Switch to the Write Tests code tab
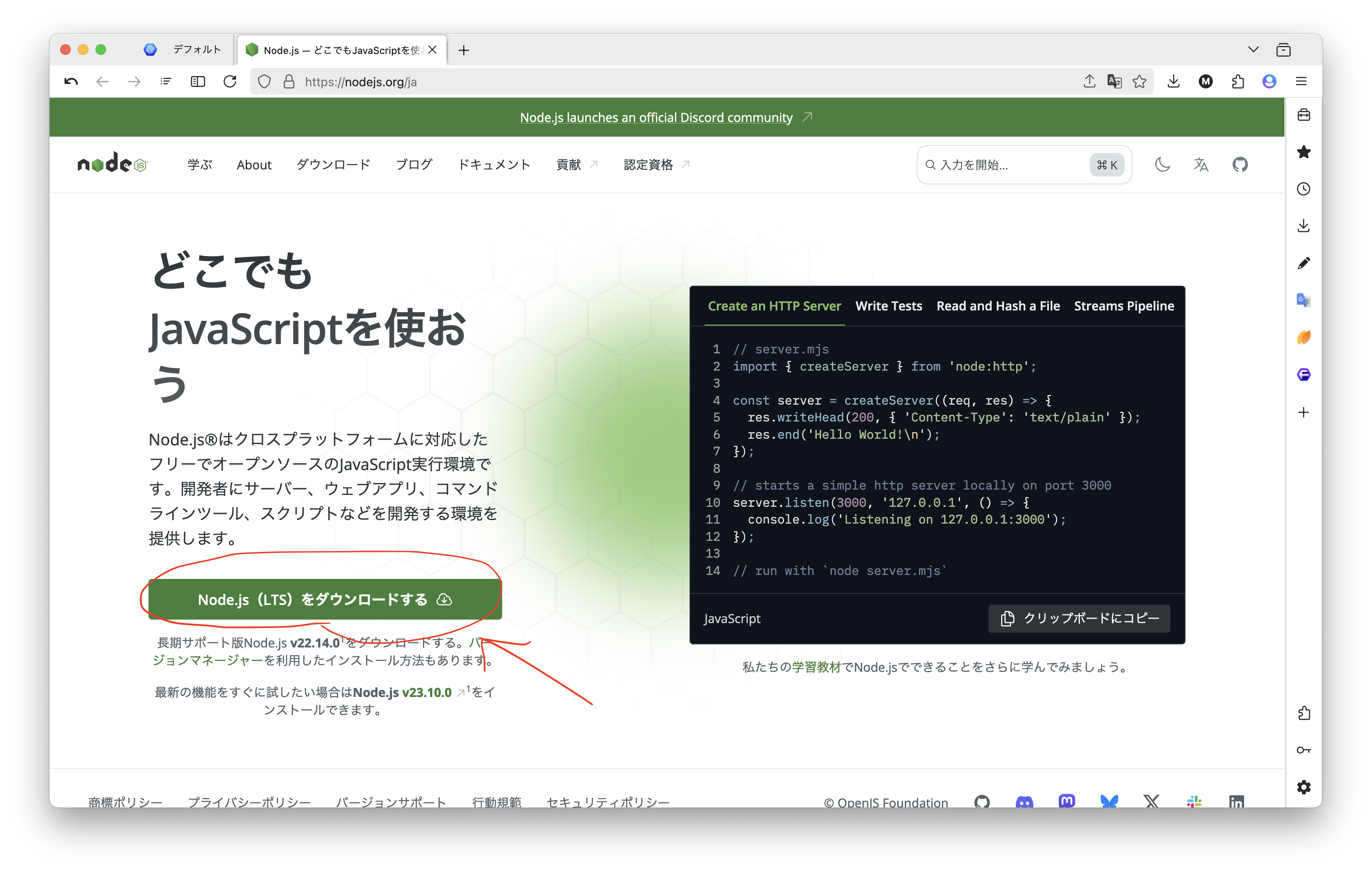This screenshot has height=873, width=1372. point(888,306)
